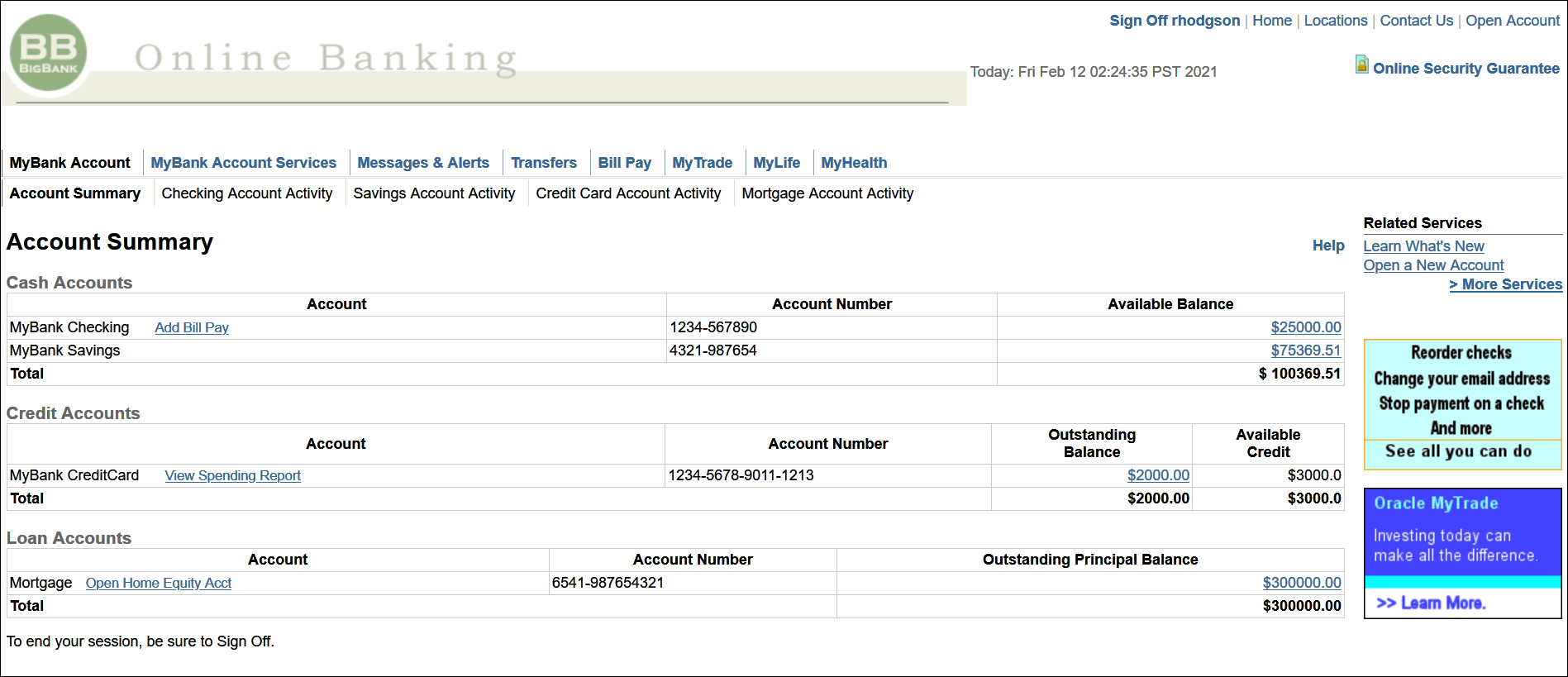1568x677 pixels.
Task: Click the Help link
Action: [x=1328, y=246]
